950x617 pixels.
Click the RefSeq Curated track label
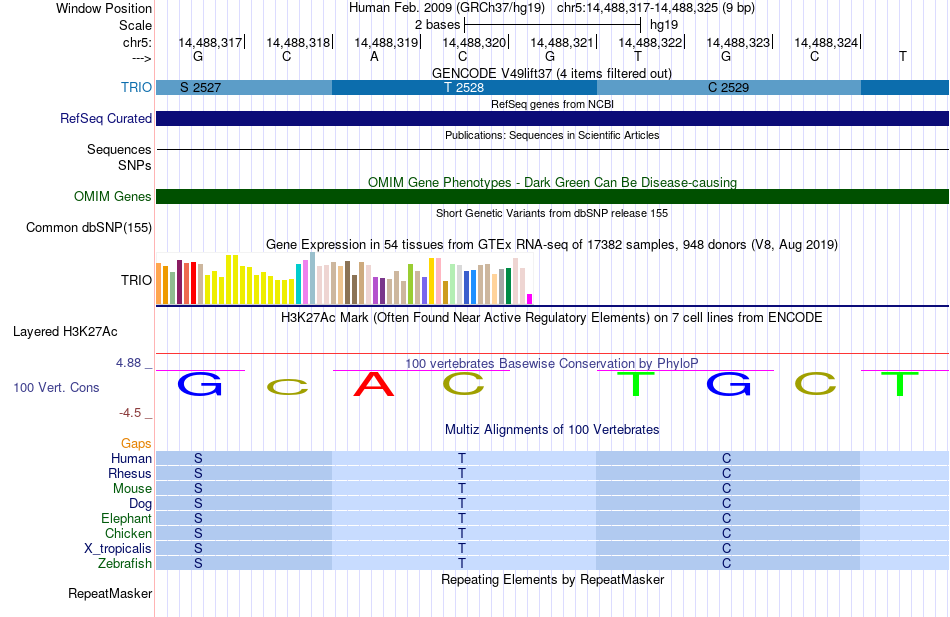coord(105,118)
